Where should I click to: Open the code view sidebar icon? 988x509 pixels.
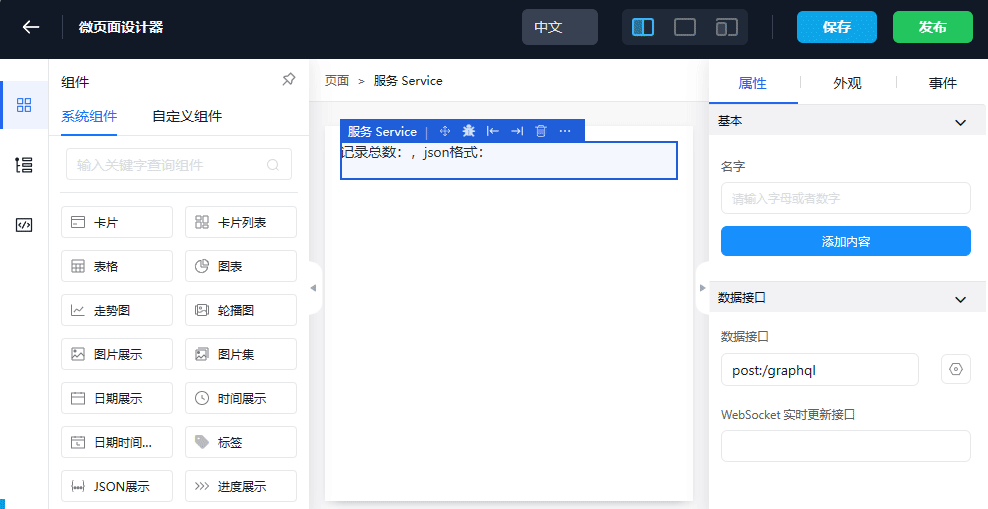(24, 225)
